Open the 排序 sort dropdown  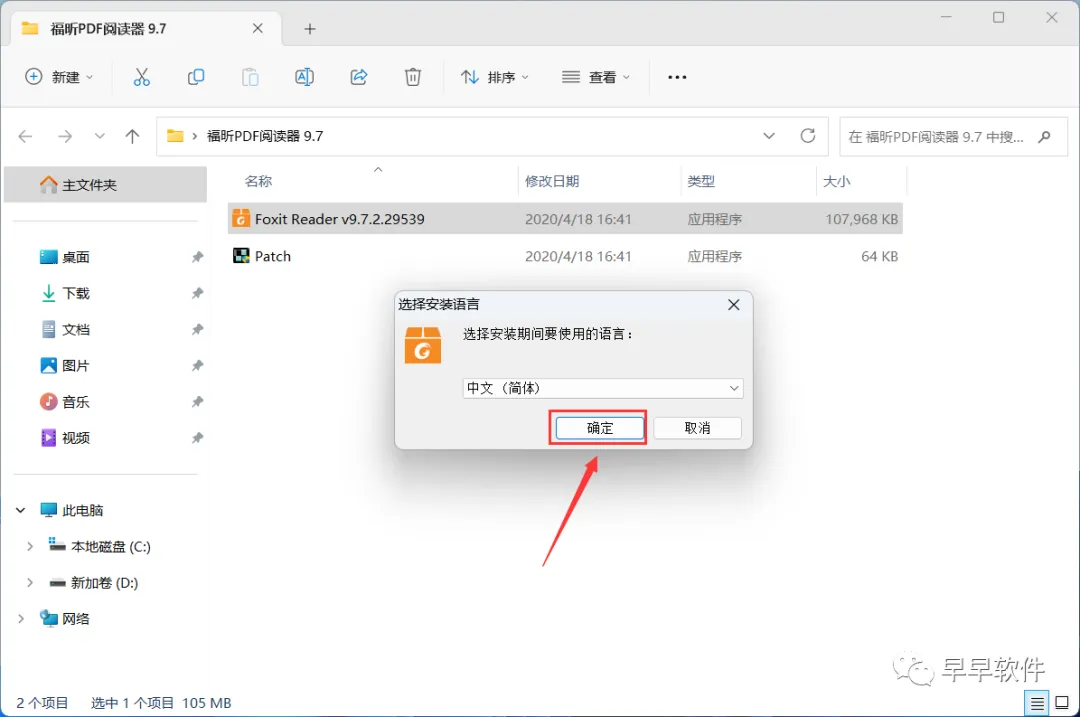[495, 77]
